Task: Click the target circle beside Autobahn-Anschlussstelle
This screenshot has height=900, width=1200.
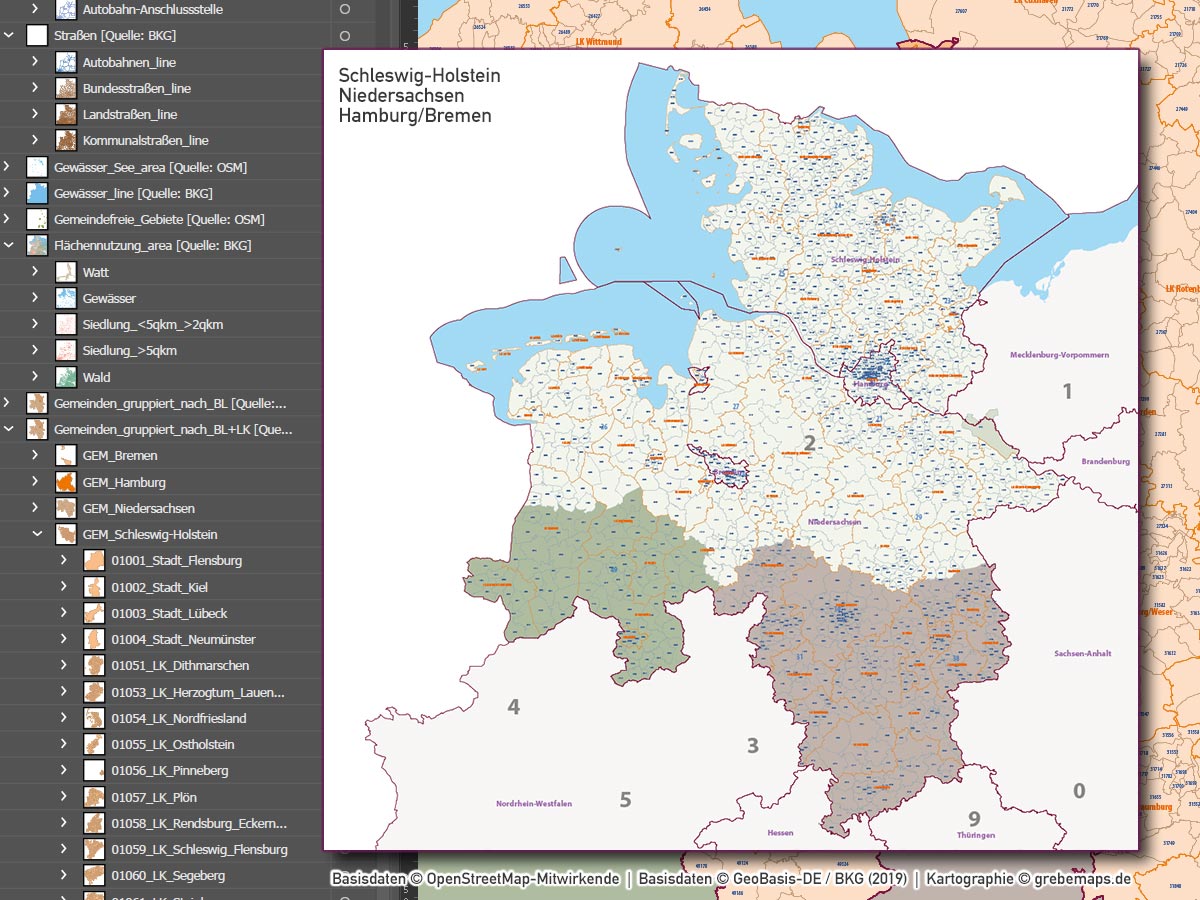Action: click(x=343, y=9)
